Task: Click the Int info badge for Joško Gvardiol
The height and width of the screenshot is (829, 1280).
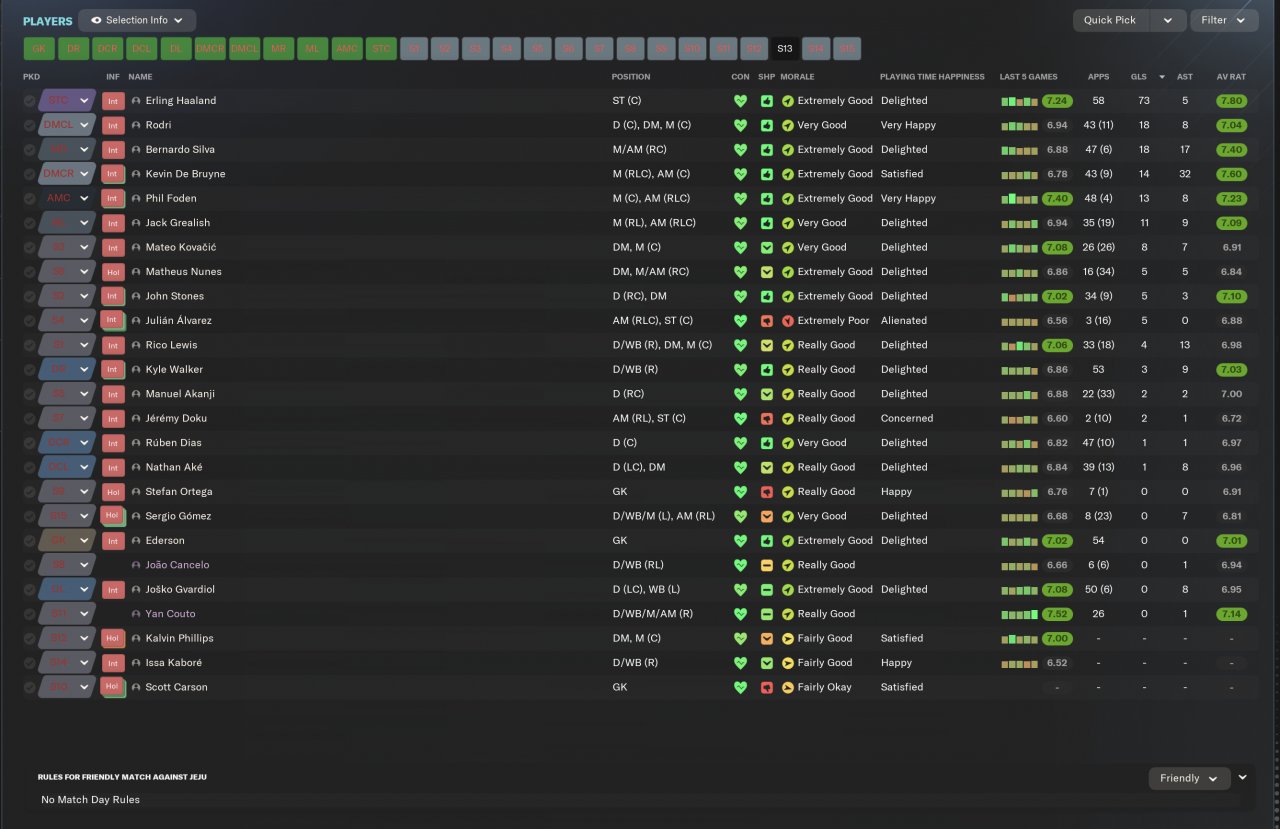Action: 113,590
